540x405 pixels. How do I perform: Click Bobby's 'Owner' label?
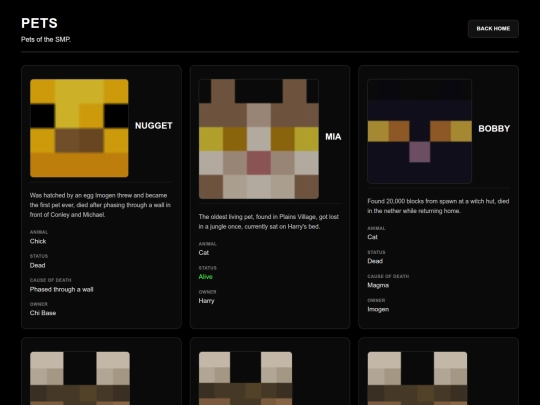[x=376, y=300]
